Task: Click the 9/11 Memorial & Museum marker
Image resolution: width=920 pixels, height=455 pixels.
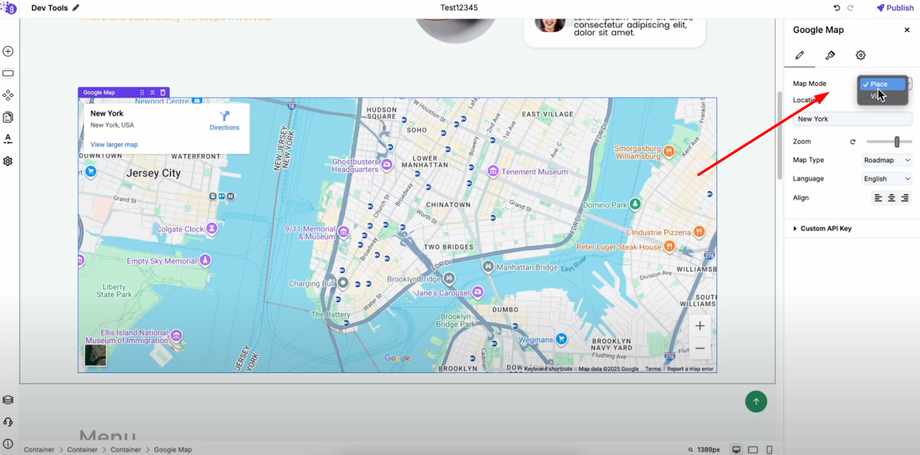Action: [344, 232]
